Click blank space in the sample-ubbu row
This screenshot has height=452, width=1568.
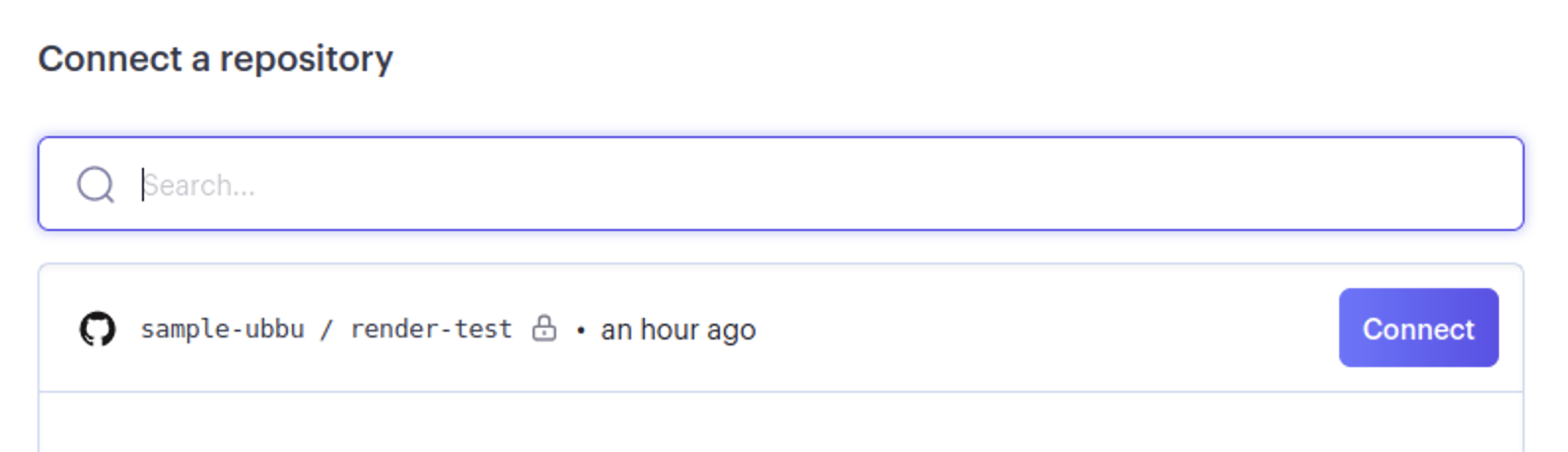click(1035, 329)
